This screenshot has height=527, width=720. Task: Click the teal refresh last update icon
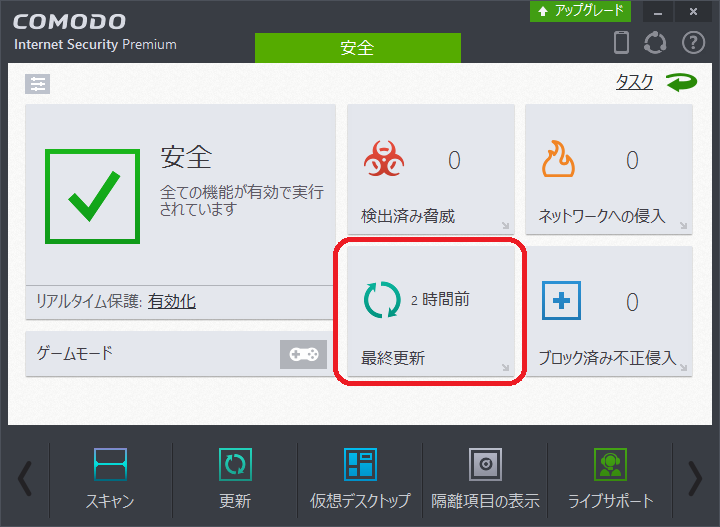click(382, 300)
